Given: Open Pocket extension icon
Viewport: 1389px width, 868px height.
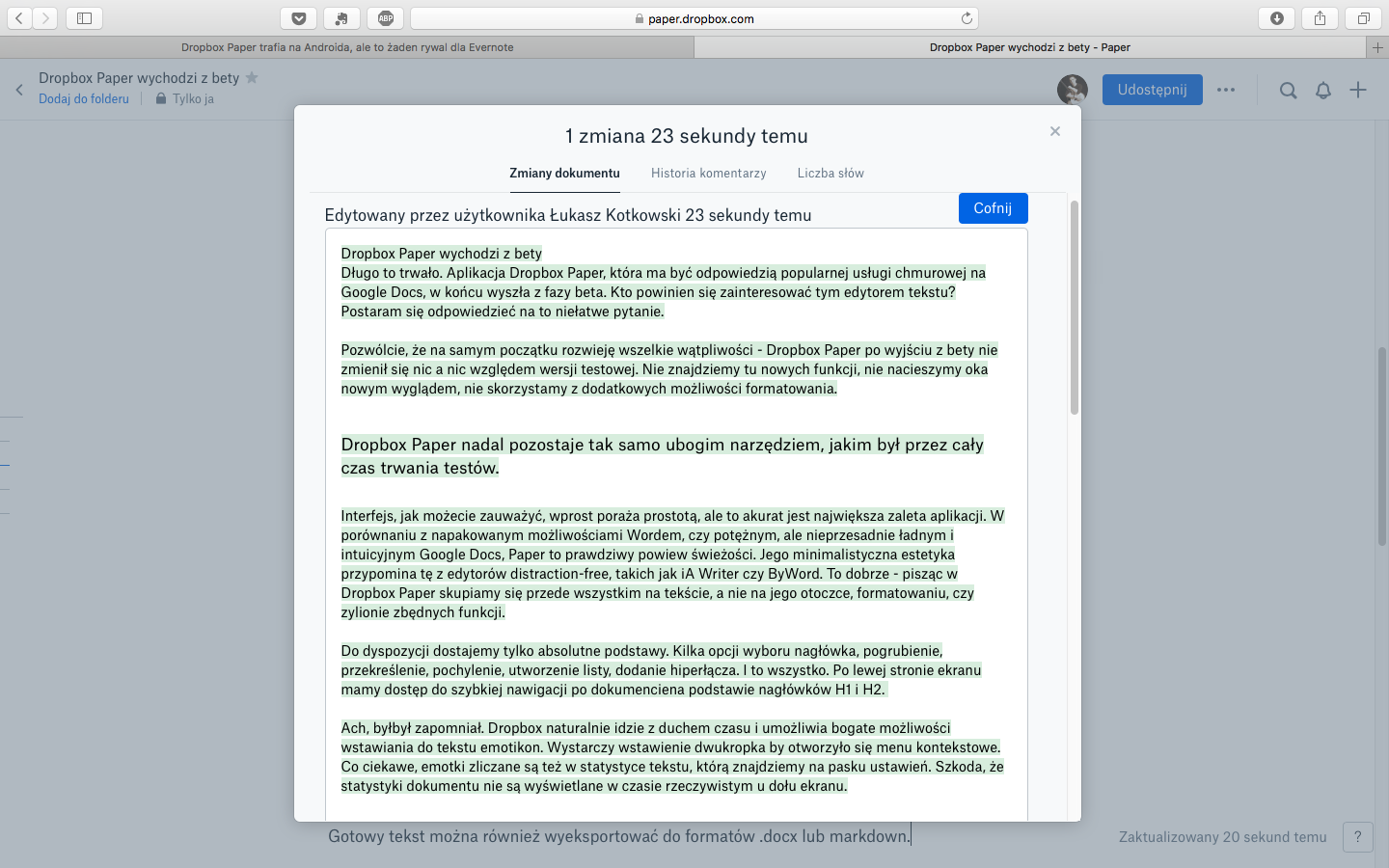Looking at the screenshot, I should click(299, 18).
